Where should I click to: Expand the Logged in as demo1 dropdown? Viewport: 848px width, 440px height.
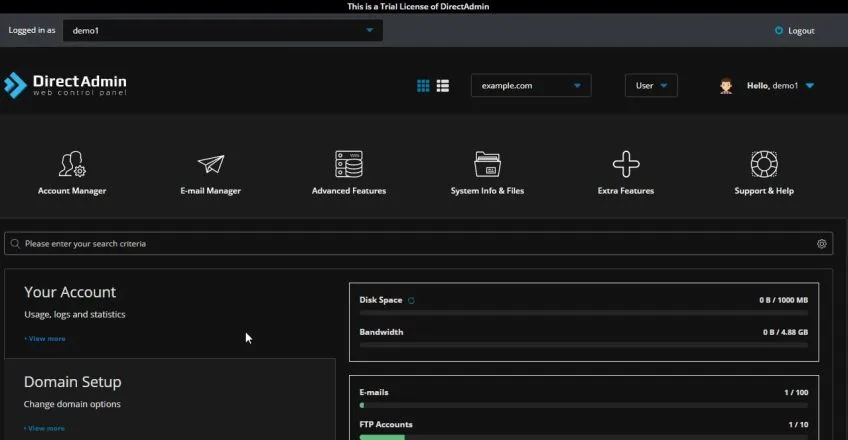pos(222,30)
